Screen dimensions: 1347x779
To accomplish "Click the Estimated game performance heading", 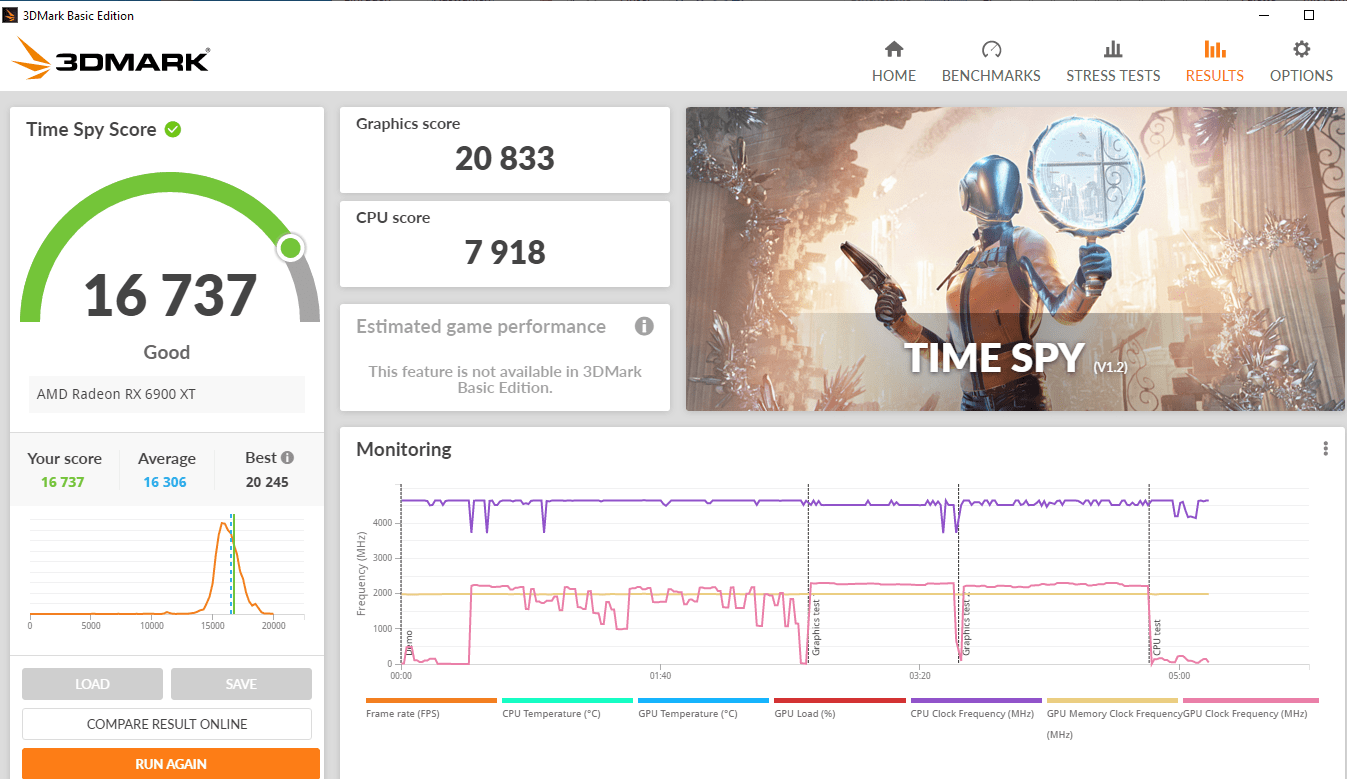I will pos(481,326).
